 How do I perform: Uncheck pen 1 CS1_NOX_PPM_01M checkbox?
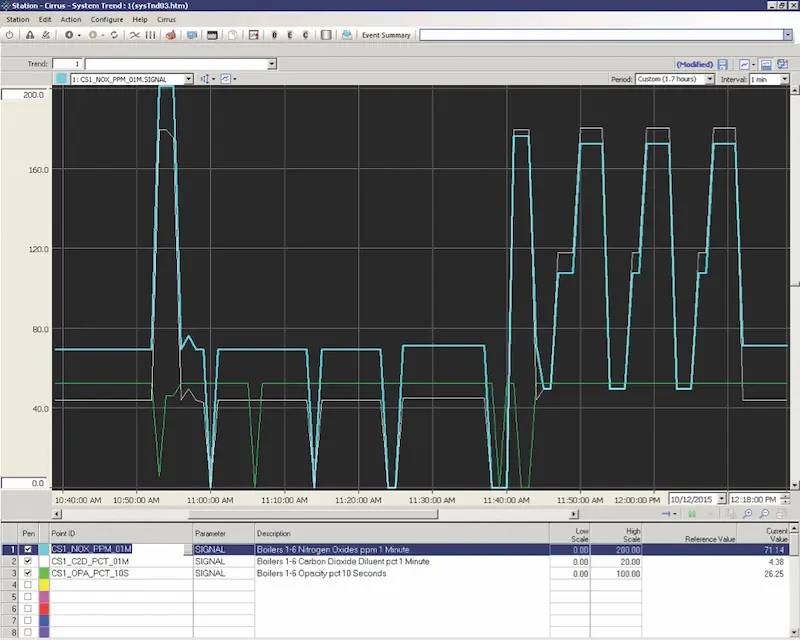point(28,549)
